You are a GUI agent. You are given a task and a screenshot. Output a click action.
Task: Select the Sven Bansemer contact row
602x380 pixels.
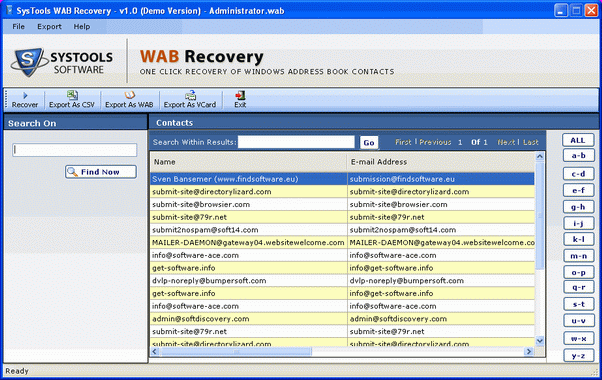[342, 179]
